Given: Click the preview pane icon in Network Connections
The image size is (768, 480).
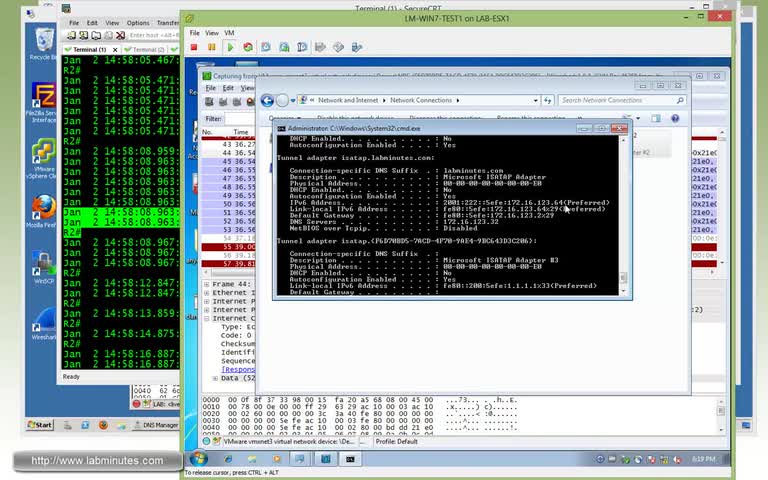Looking at the screenshot, I should [656, 118].
